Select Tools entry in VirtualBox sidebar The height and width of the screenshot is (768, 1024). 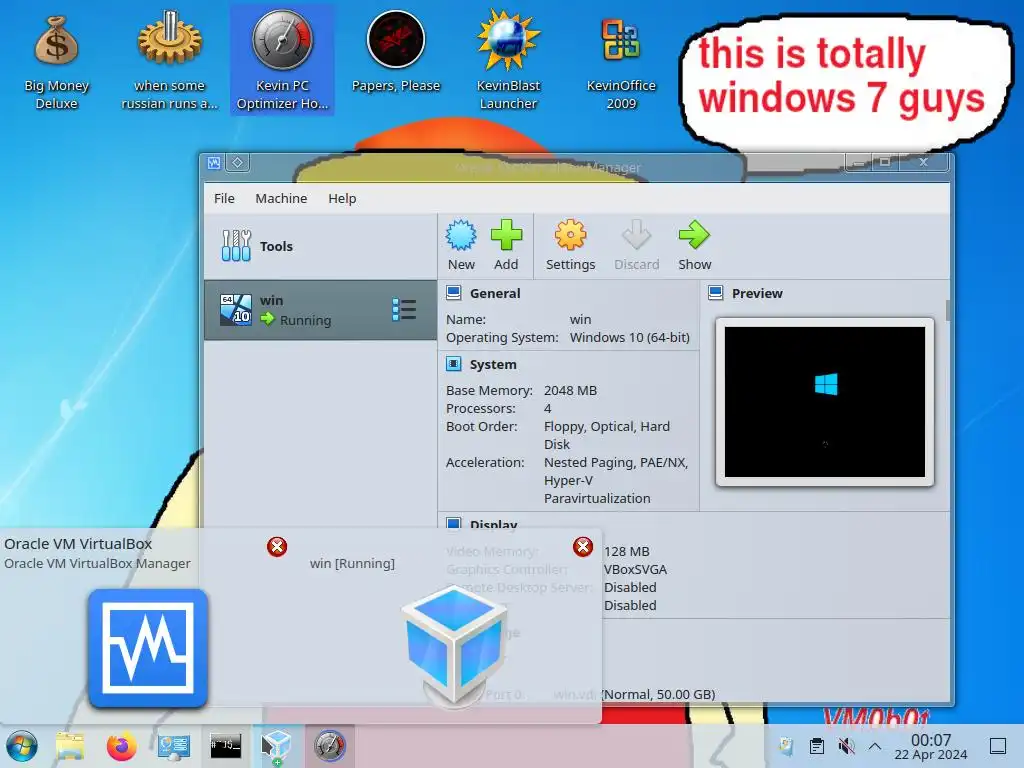click(320, 246)
